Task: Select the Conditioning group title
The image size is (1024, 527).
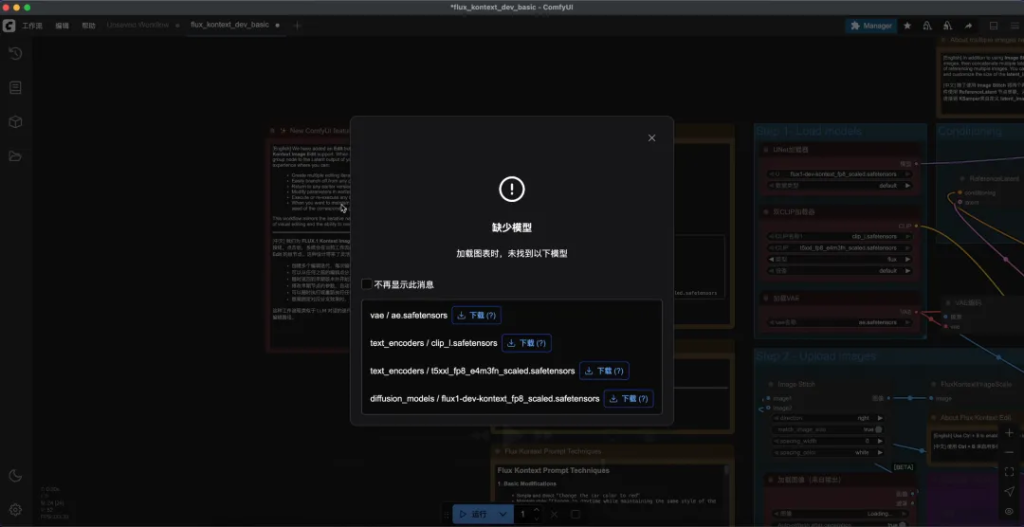Action: coord(970,131)
